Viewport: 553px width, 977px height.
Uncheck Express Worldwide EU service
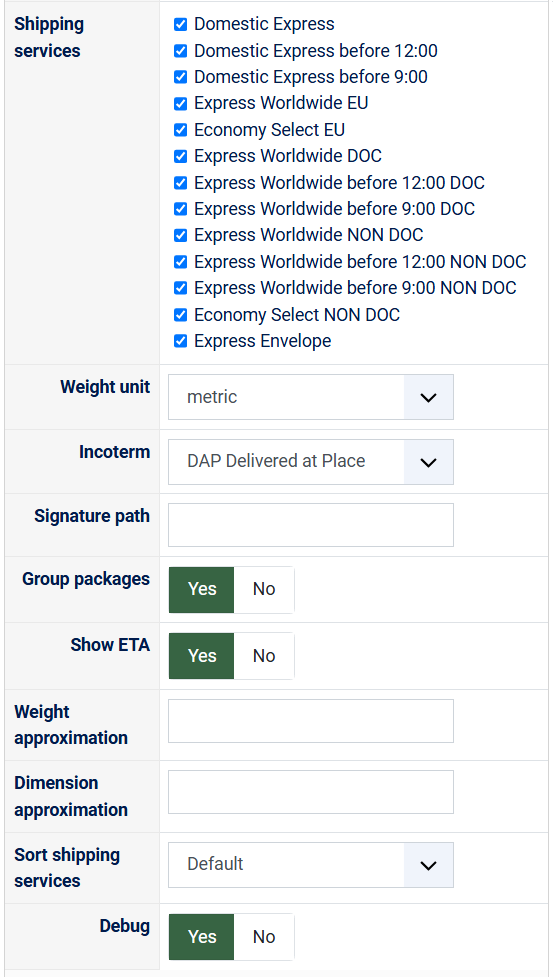[181, 103]
